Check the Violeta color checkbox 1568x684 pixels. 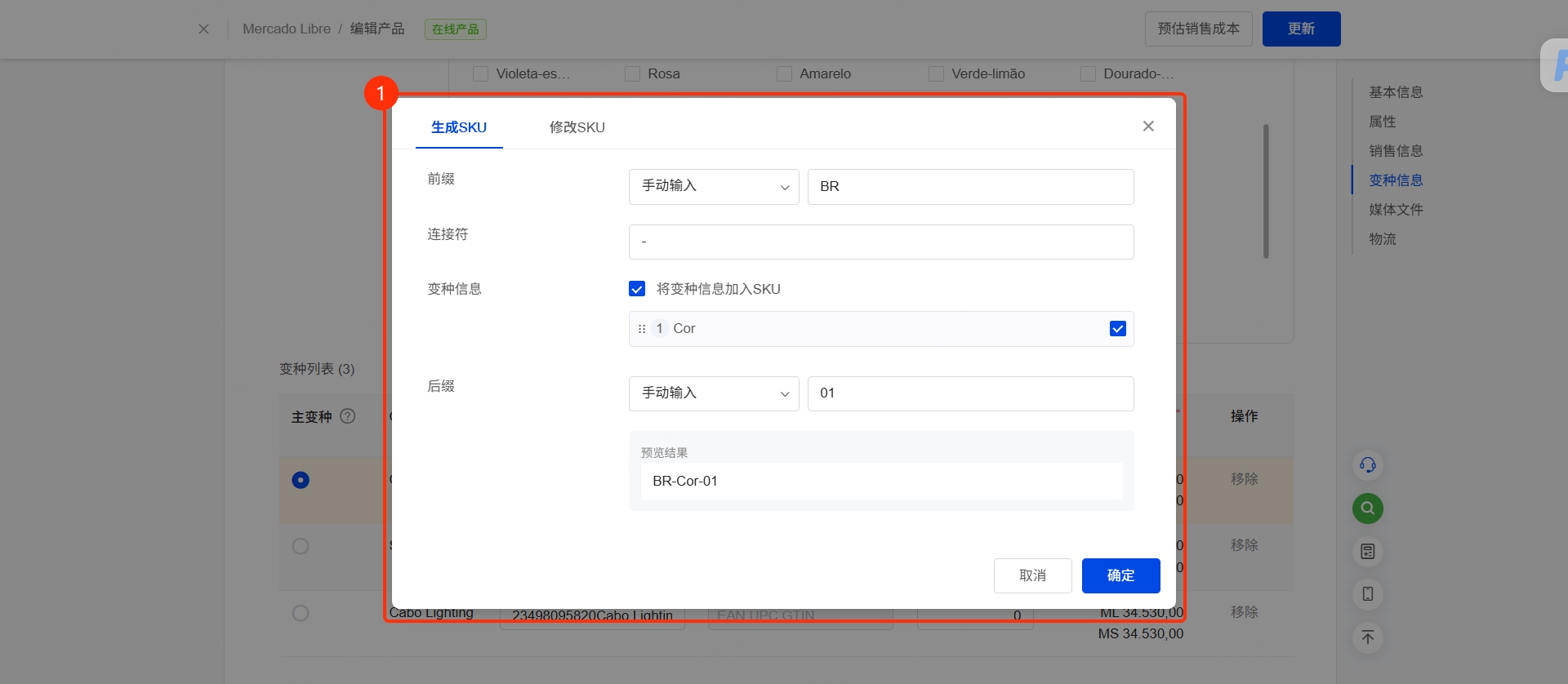481,73
